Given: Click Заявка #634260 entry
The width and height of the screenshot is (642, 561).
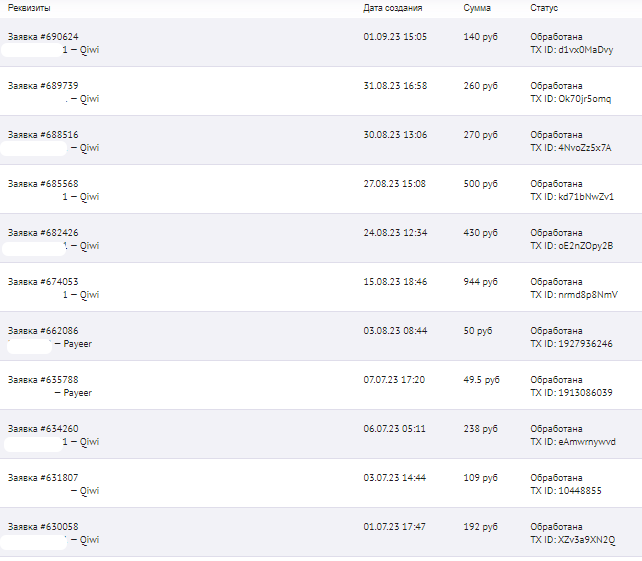Looking at the screenshot, I should point(43,429).
